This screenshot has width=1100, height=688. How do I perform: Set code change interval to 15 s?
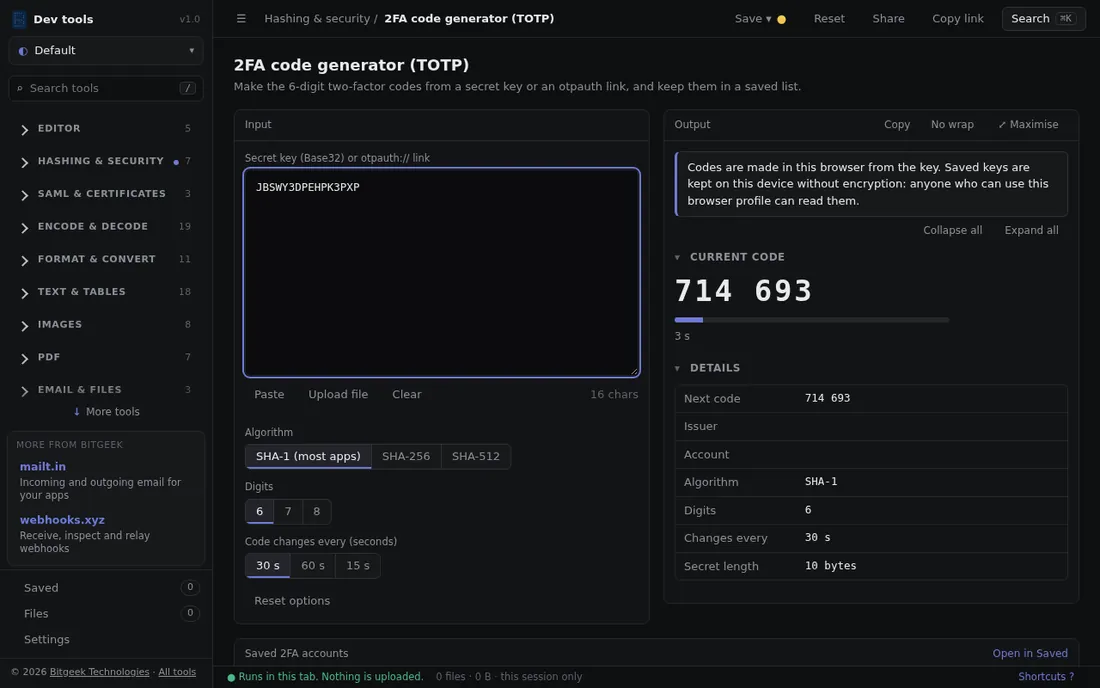click(358, 565)
